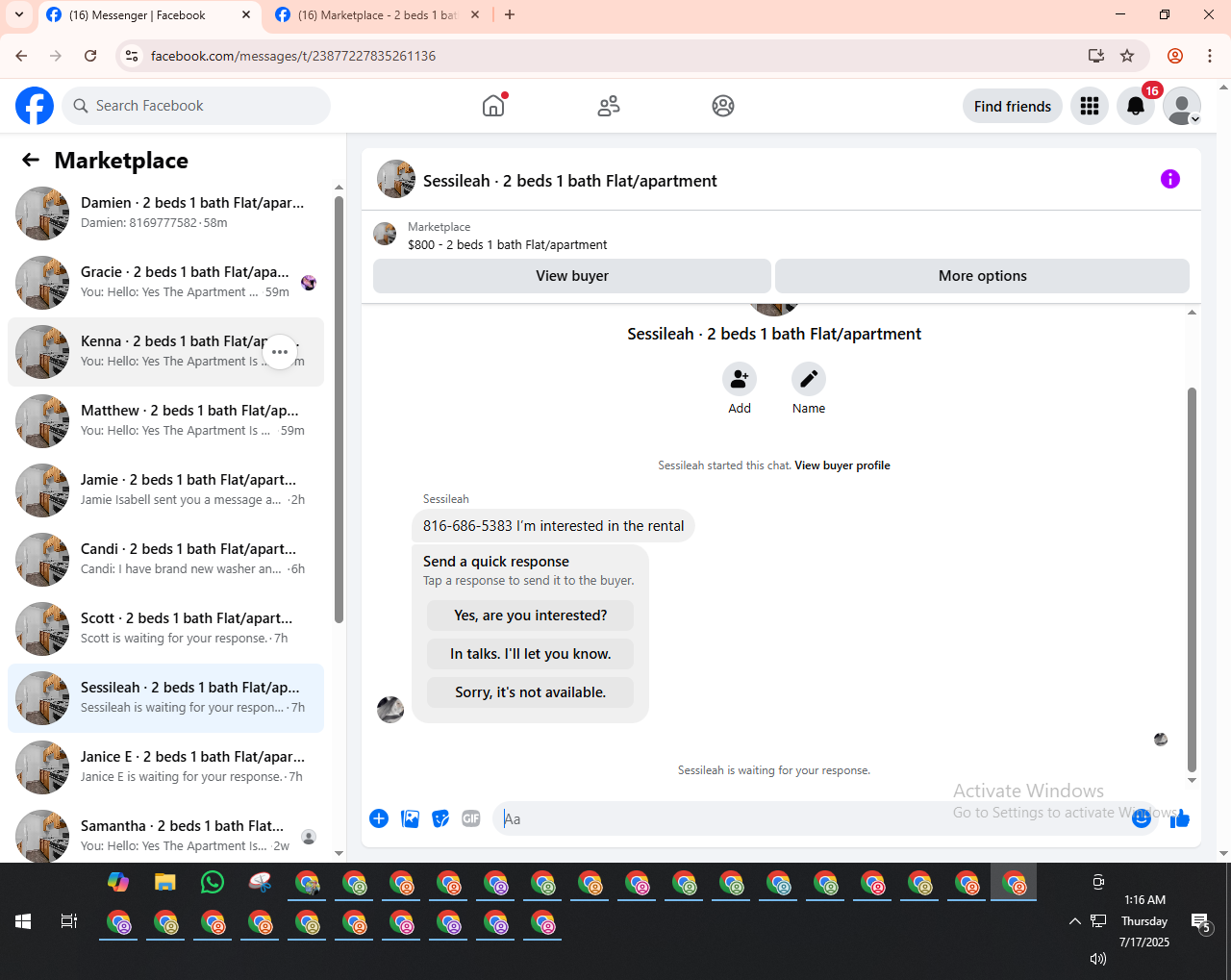Open the three-dot menu on Kenna's chat

(280, 352)
